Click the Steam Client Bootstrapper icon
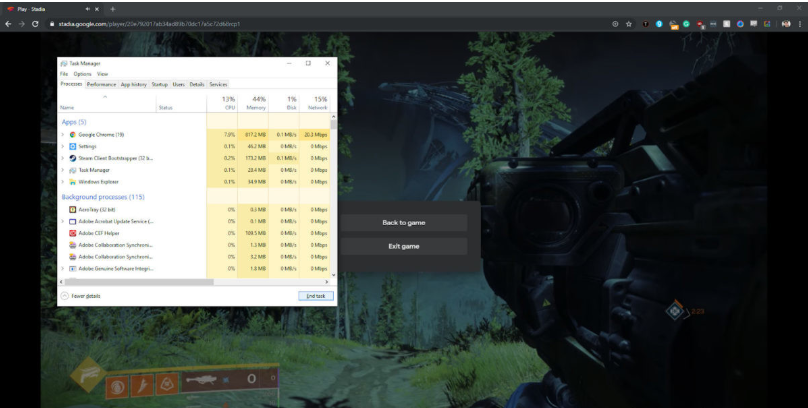 (x=72, y=158)
